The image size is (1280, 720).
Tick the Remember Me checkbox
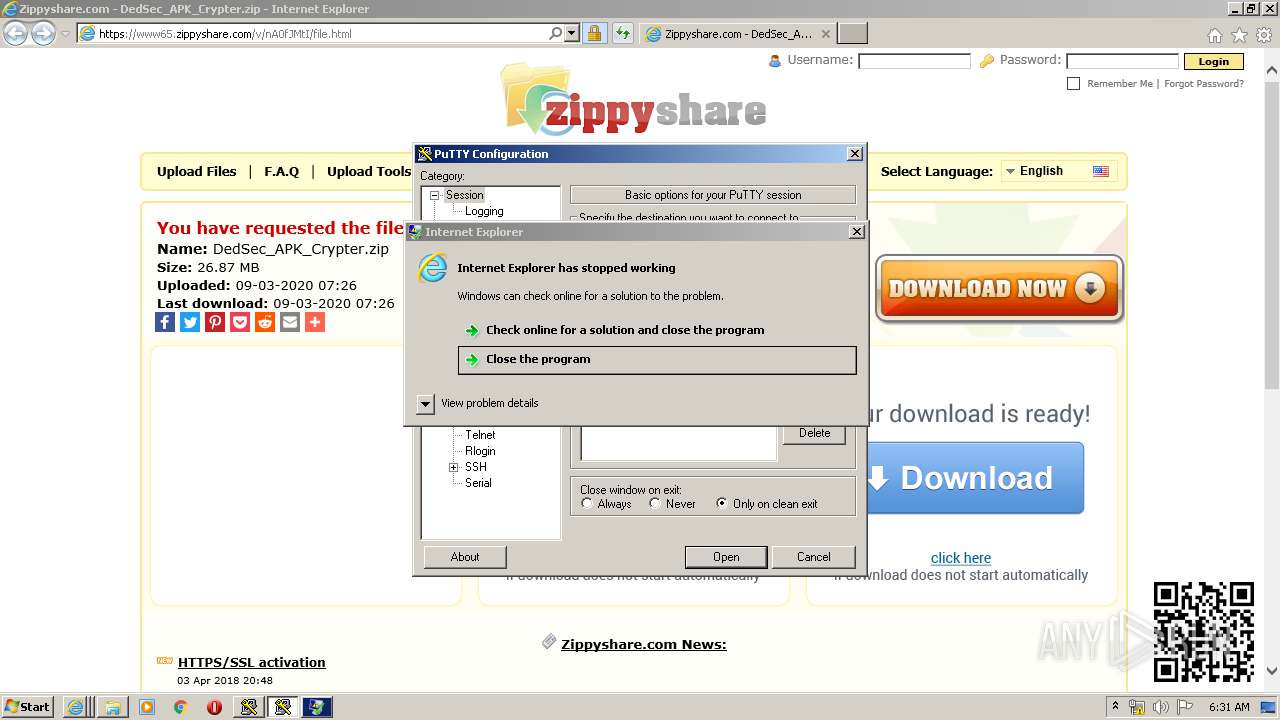click(1074, 84)
